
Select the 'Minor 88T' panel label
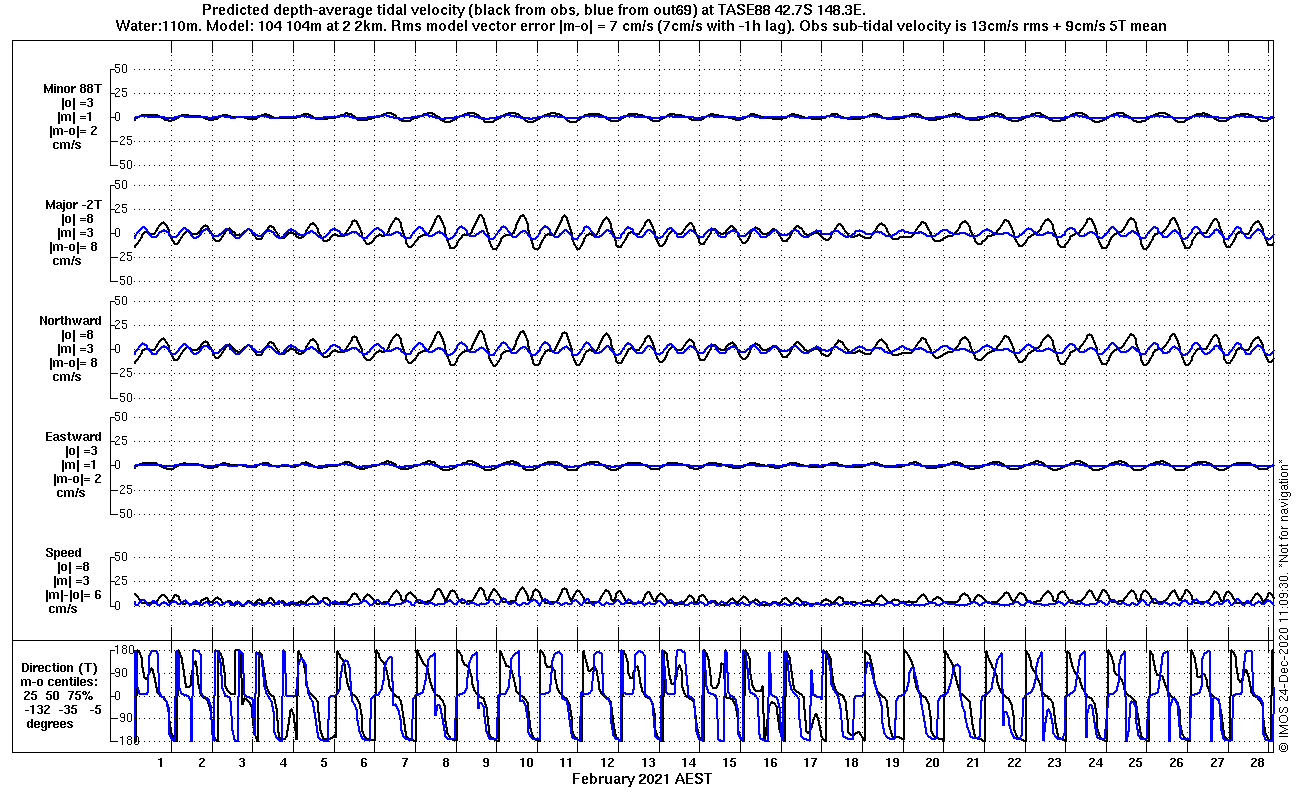[x=72, y=89]
